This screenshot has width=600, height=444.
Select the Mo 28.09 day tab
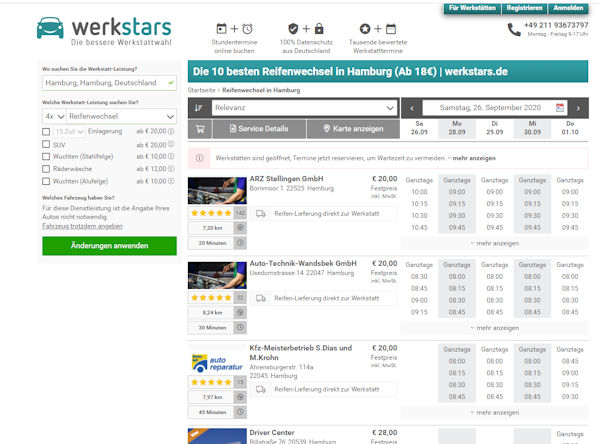click(457, 128)
